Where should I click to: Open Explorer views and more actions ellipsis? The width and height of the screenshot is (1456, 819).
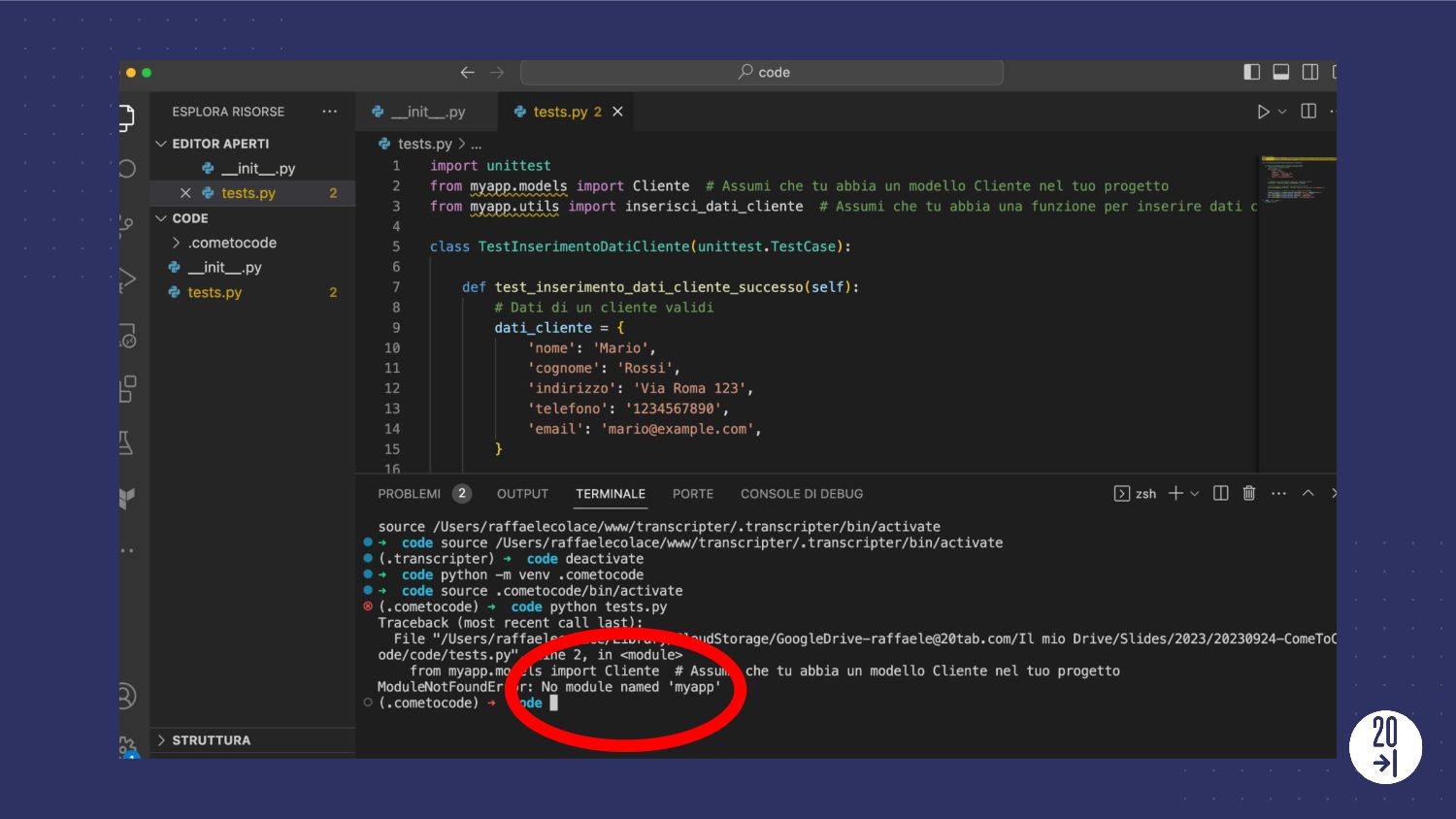coord(330,112)
